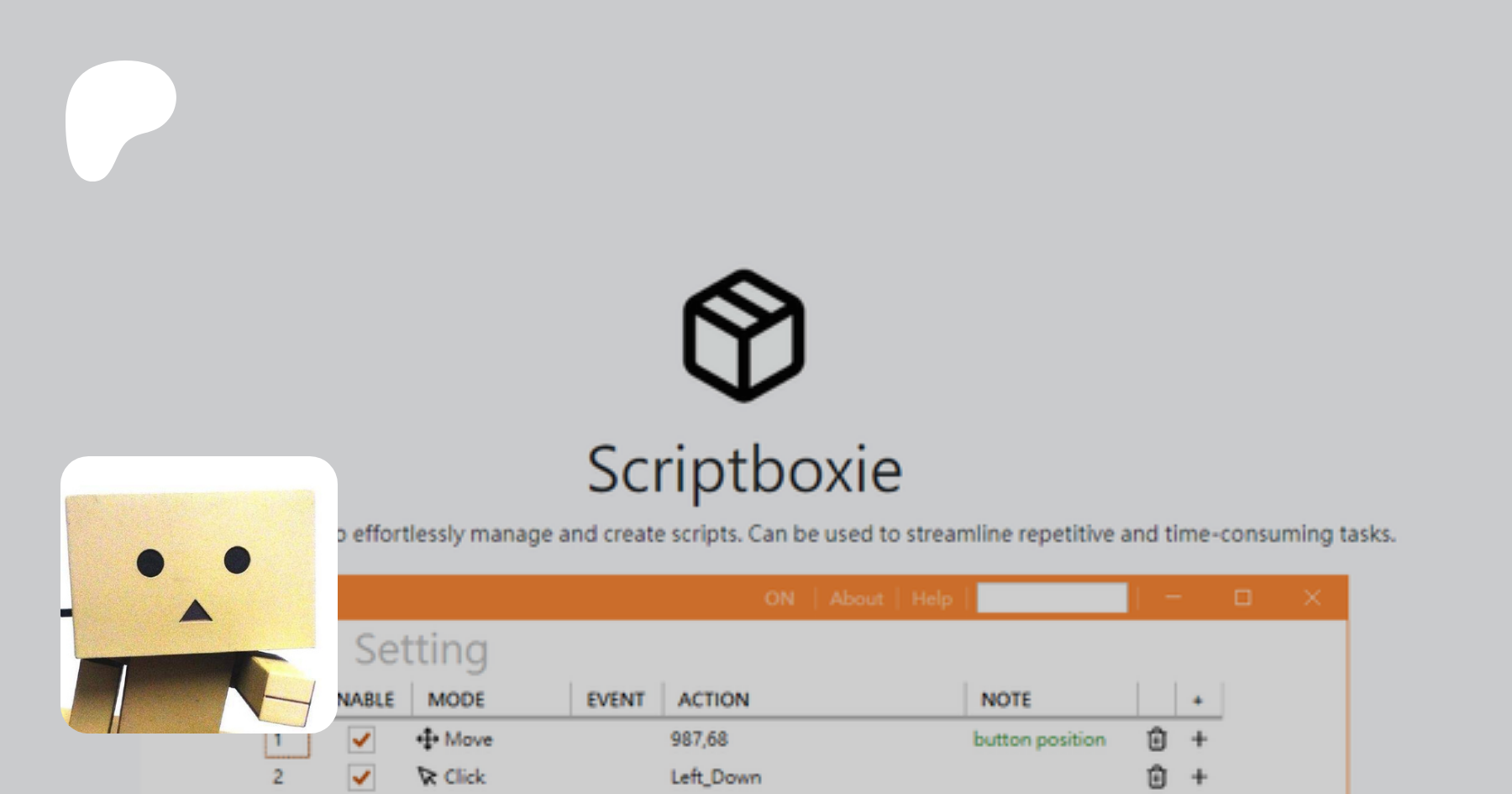1512x794 pixels.
Task: Click the green "button position" note
Action: [x=1039, y=739]
